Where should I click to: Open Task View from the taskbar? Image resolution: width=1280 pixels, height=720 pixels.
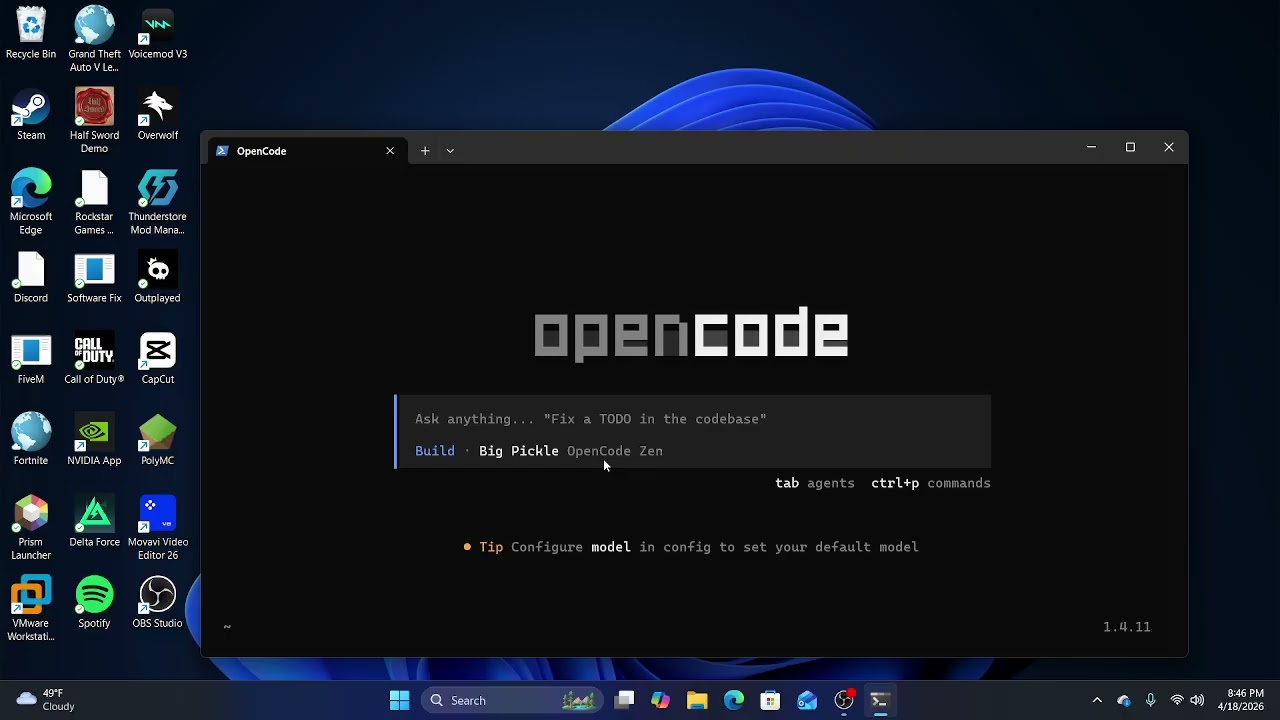coord(624,700)
